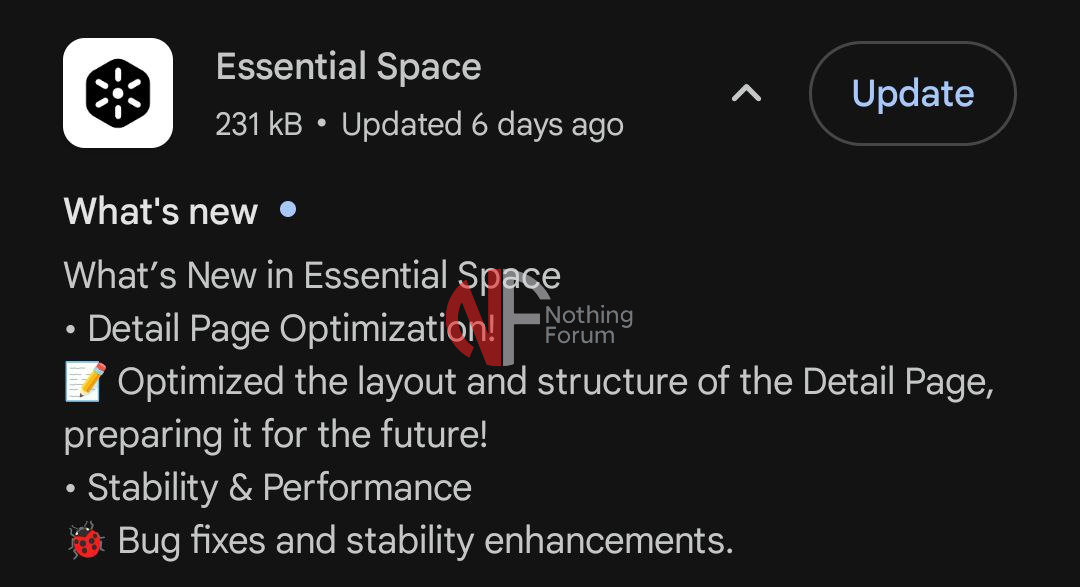The image size is (1080, 587).
Task: Tap the Updated 6 days ago text
Action: pos(482,125)
